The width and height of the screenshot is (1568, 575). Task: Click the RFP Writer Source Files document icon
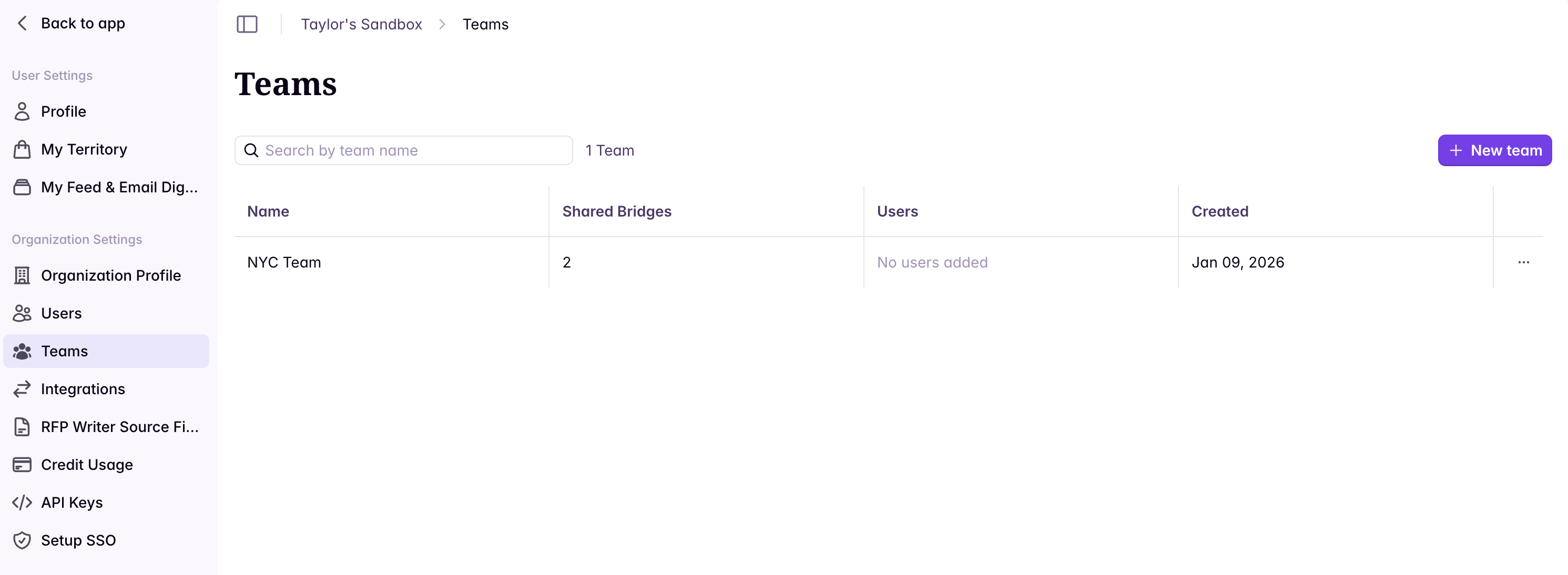click(x=23, y=427)
